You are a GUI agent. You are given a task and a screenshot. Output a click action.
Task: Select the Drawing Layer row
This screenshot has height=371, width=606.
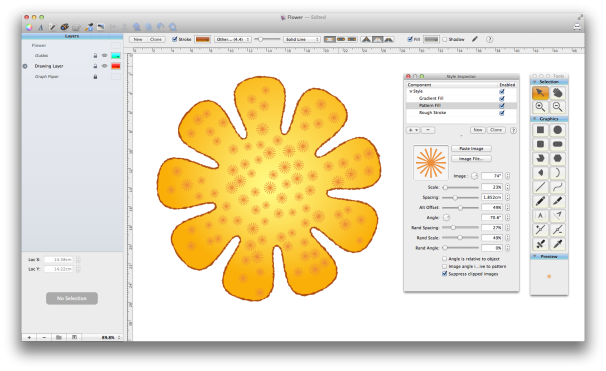coord(72,66)
